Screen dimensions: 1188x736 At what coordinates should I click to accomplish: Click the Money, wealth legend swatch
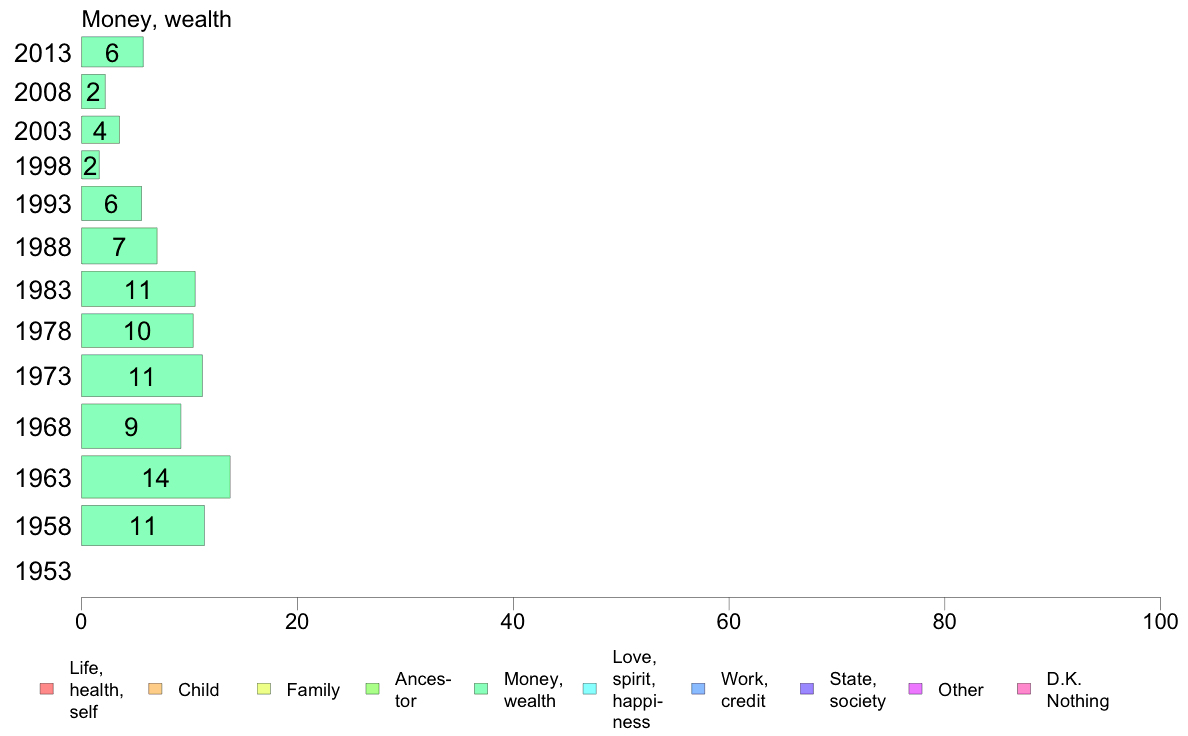point(480,689)
